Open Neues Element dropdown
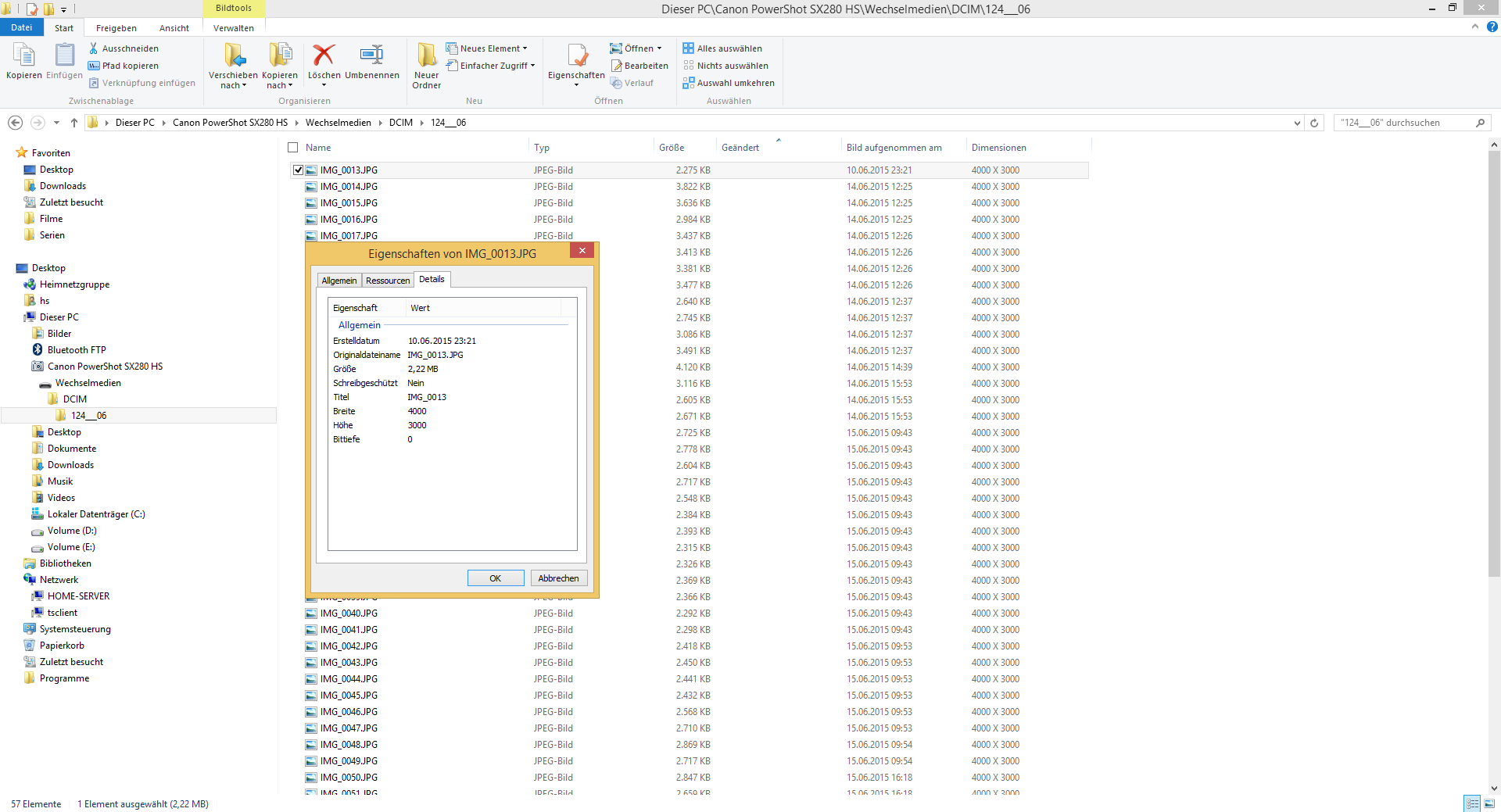The height and width of the screenshot is (812, 1501). pyautogui.click(x=486, y=48)
